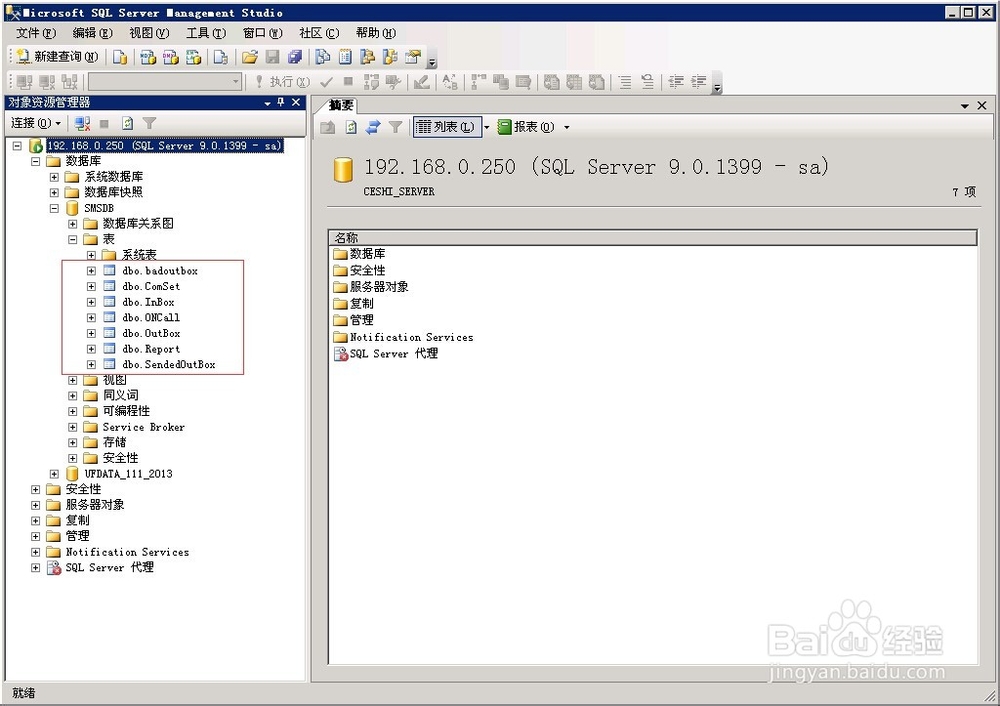The image size is (1000, 706).
Task: Expand the dbo.badoutbox table node
Action: [91, 270]
